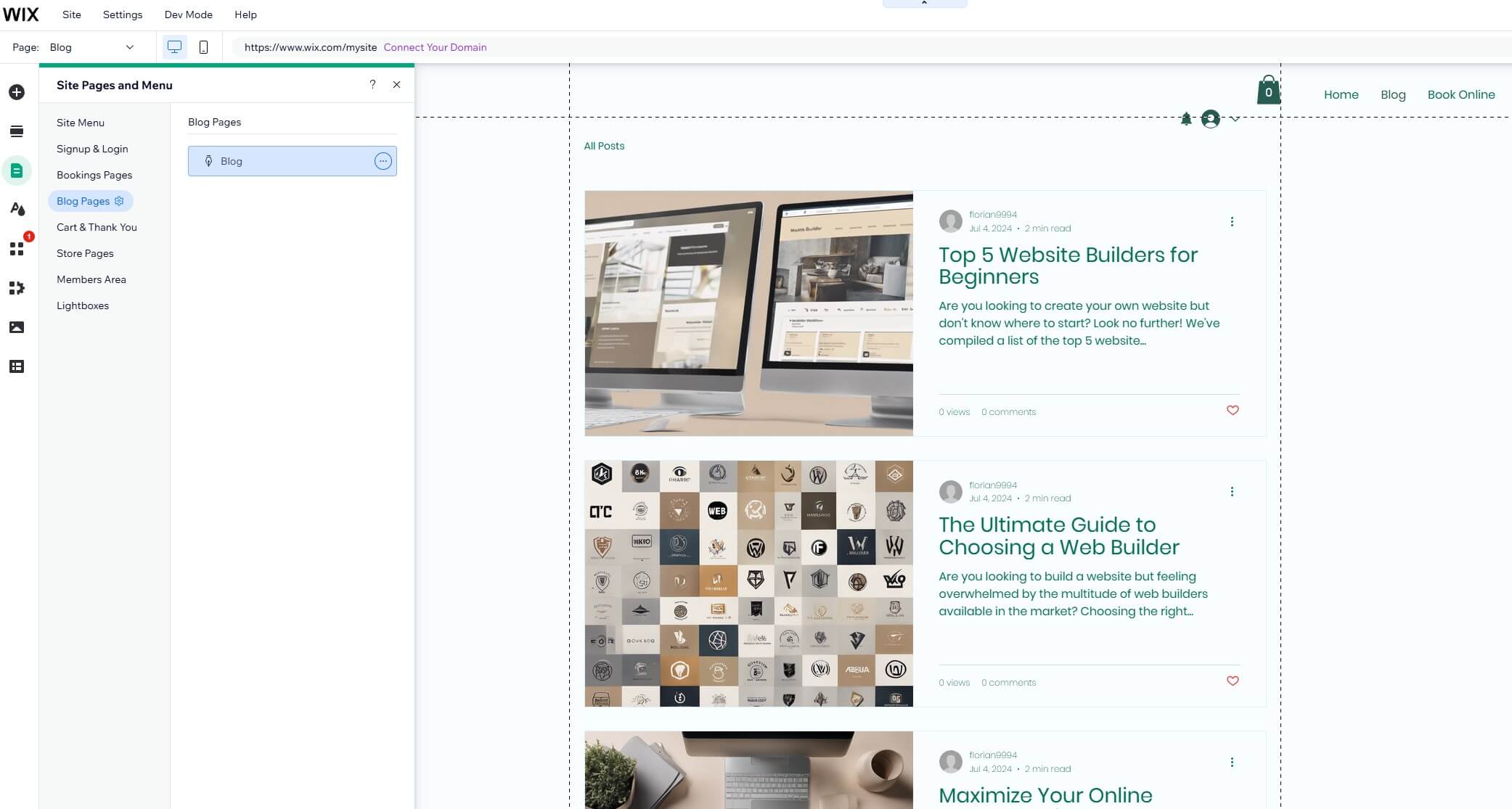
Task: Close the Site Pages and Menu panel
Action: (x=396, y=84)
